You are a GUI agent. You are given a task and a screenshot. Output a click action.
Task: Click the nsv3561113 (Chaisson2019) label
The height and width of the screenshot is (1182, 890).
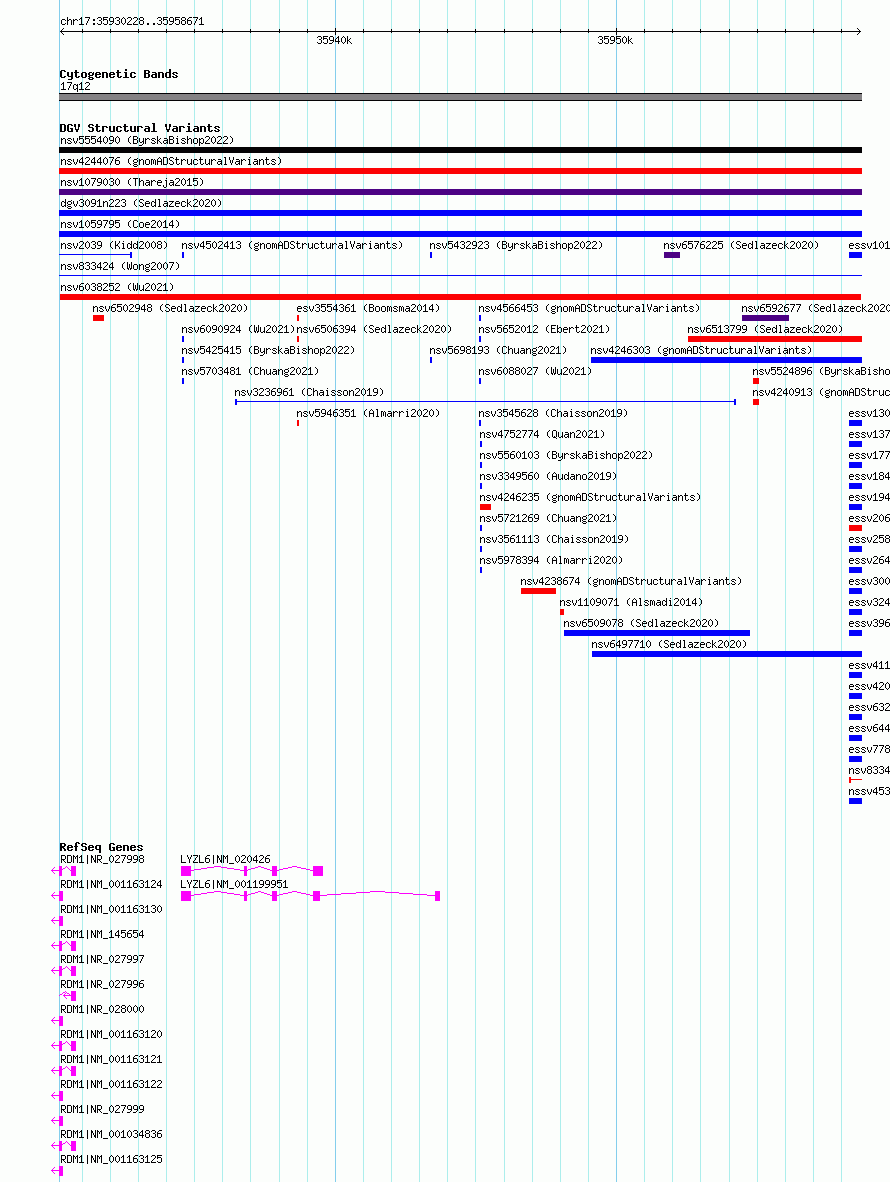pyautogui.click(x=554, y=541)
